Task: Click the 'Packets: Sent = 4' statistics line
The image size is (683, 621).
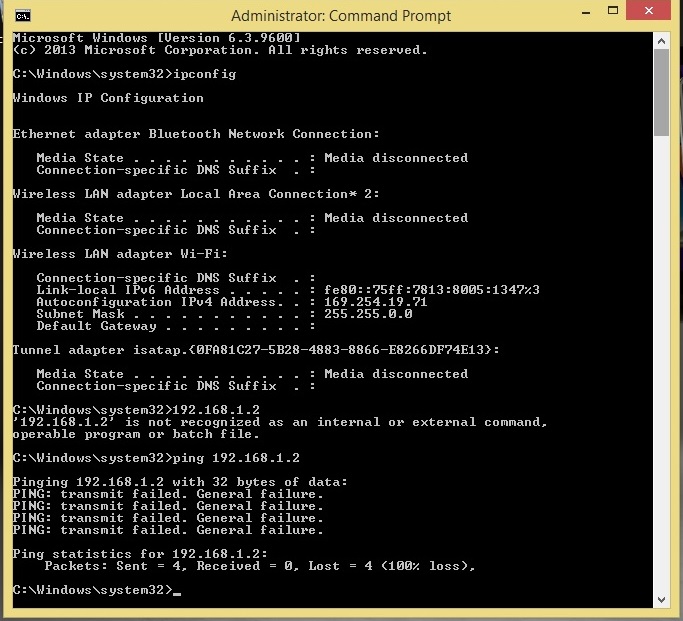Action: click(260, 566)
